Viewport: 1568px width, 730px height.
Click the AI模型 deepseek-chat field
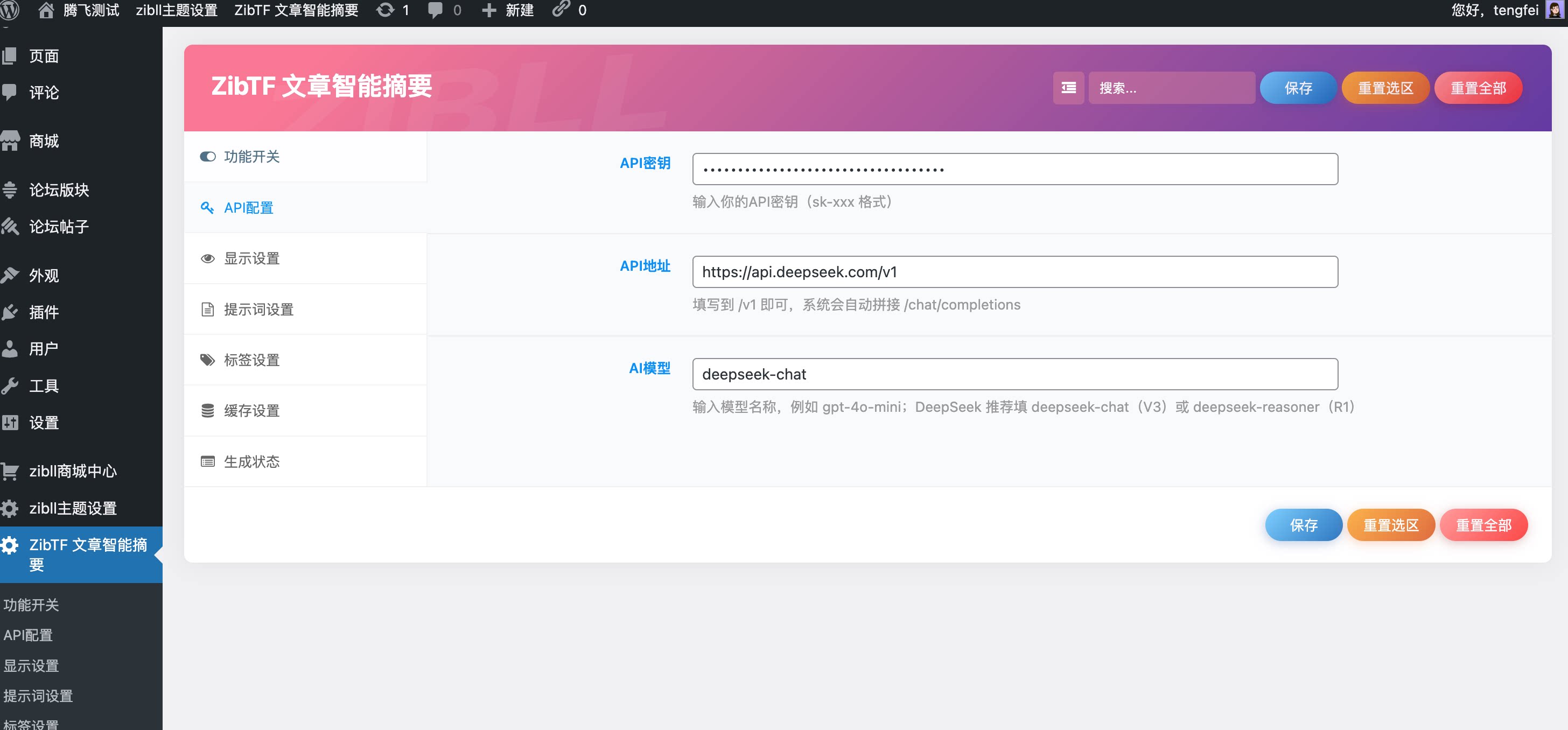(x=1014, y=374)
